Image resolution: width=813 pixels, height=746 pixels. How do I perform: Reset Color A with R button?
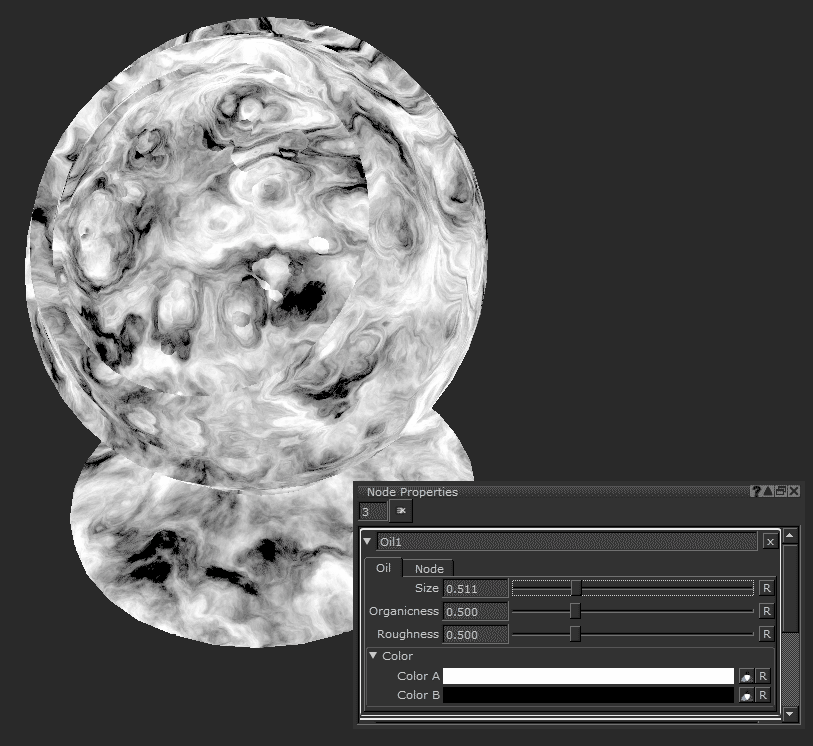[762, 677]
